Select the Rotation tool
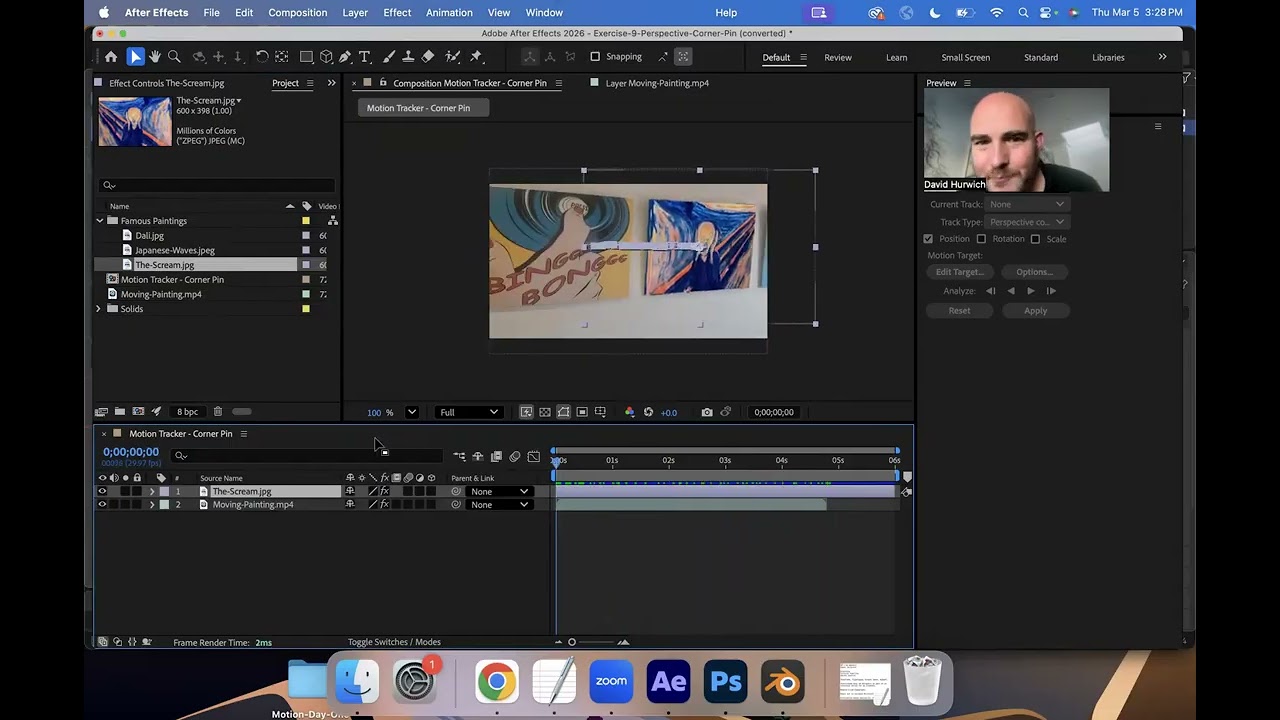 [x=262, y=57]
